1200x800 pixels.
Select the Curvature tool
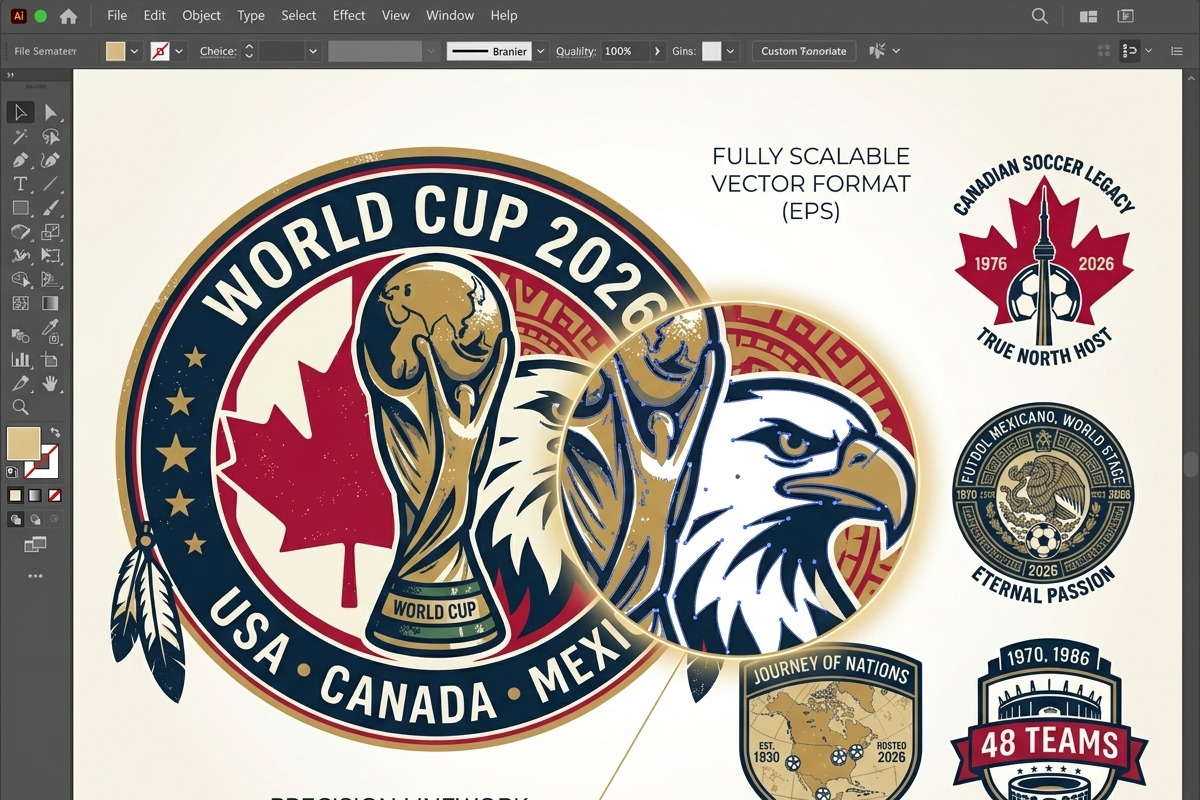click(x=50, y=160)
